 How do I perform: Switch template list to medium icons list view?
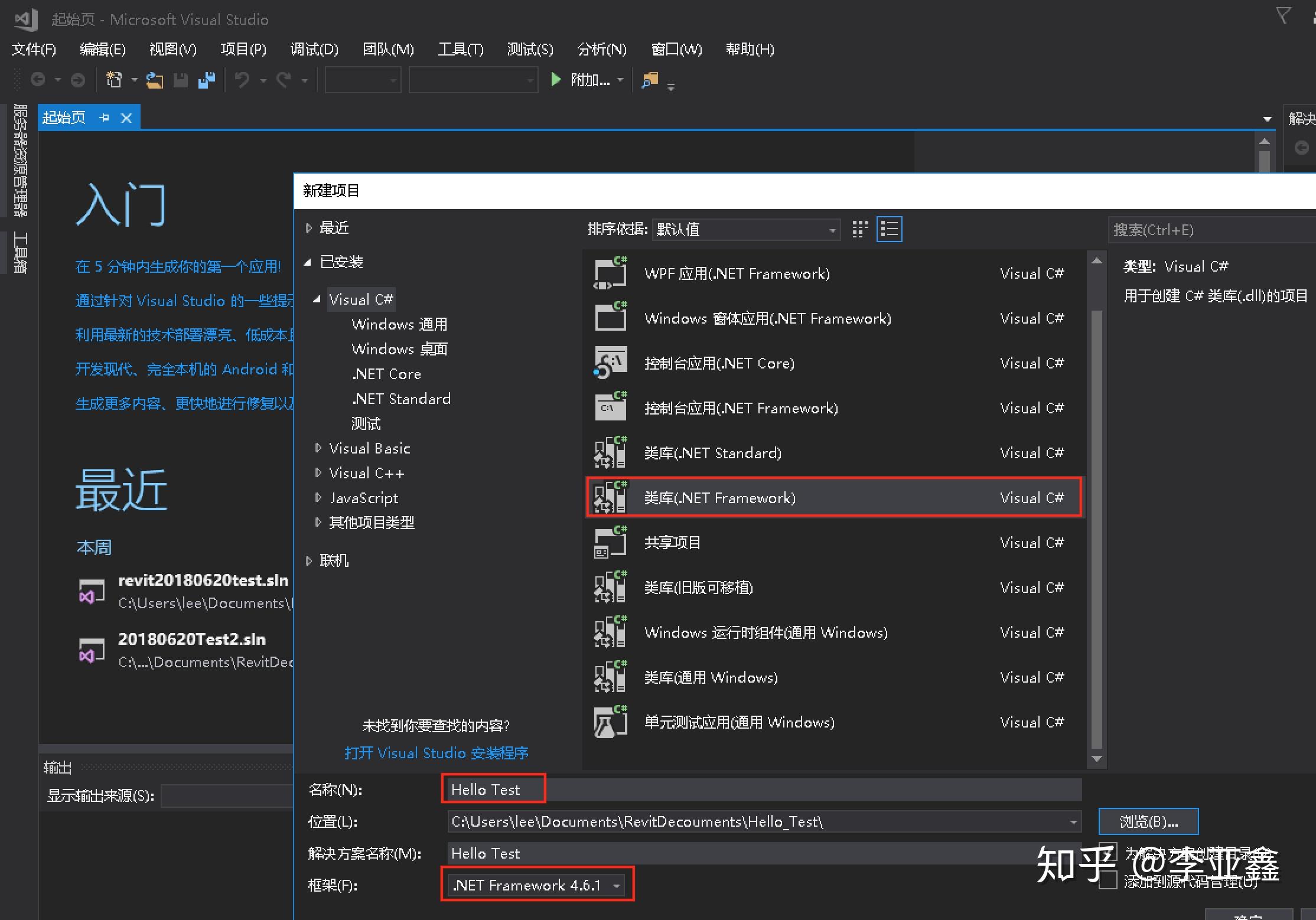(889, 229)
